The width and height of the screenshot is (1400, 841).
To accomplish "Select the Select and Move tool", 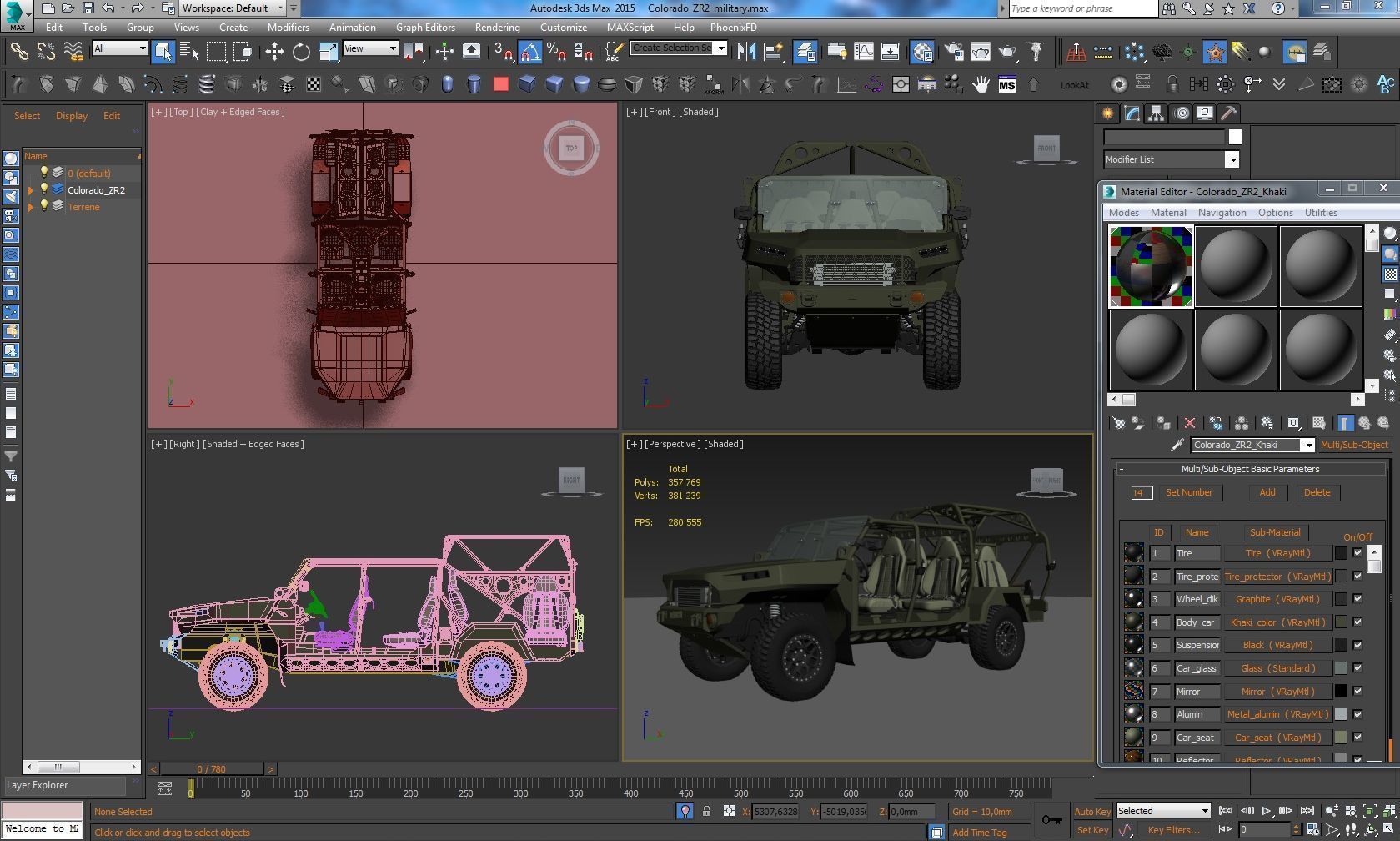I will tap(274, 52).
